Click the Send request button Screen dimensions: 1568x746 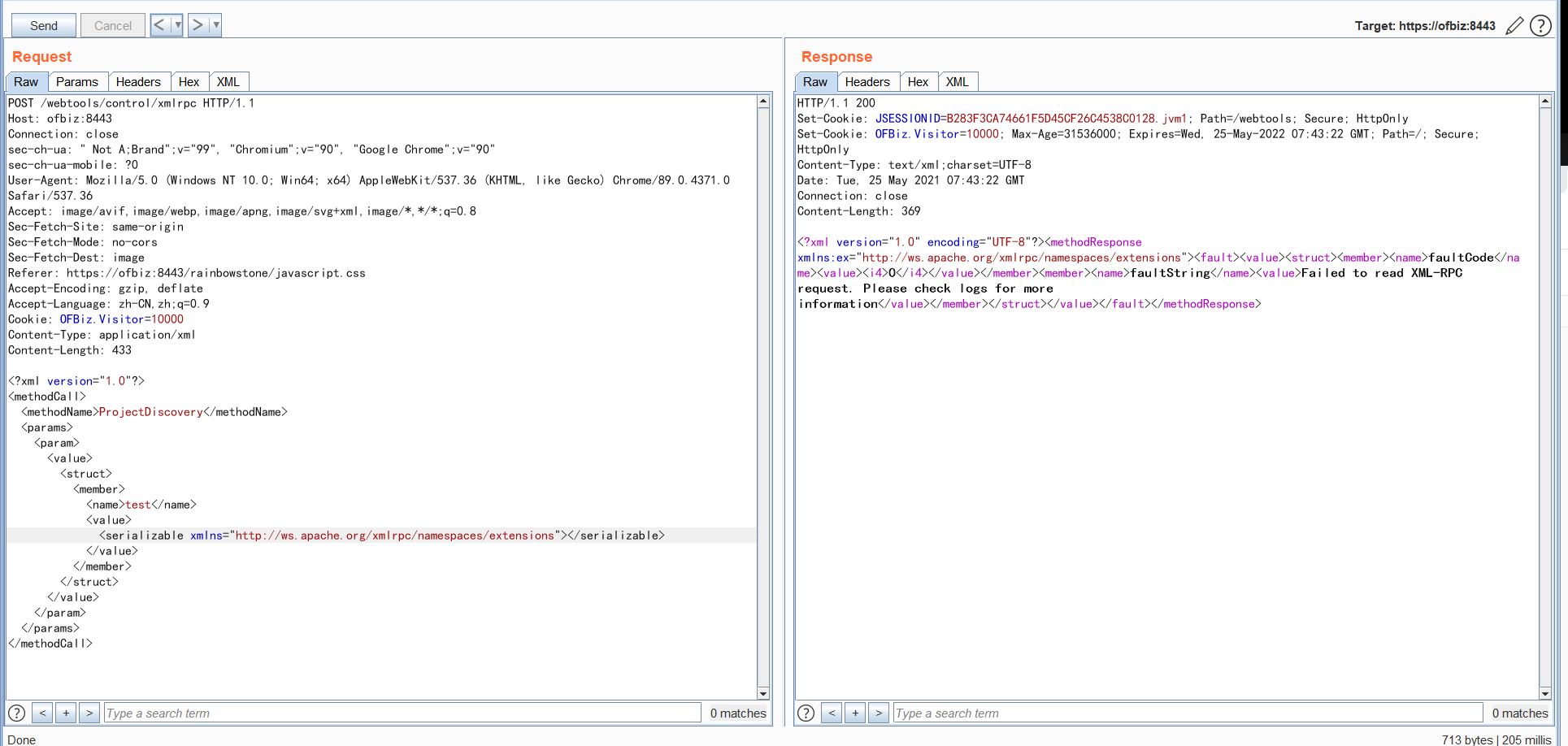click(x=44, y=25)
